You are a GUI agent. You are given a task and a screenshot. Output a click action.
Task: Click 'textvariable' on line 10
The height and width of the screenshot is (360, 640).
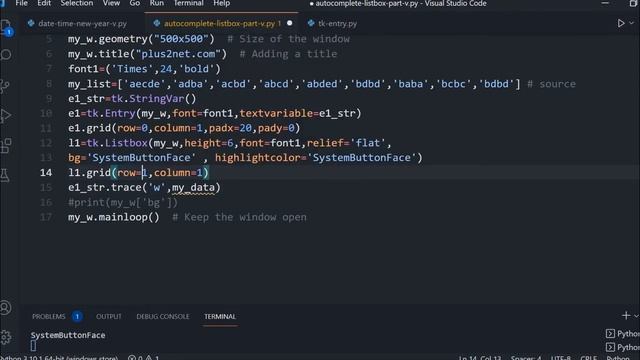276,113
